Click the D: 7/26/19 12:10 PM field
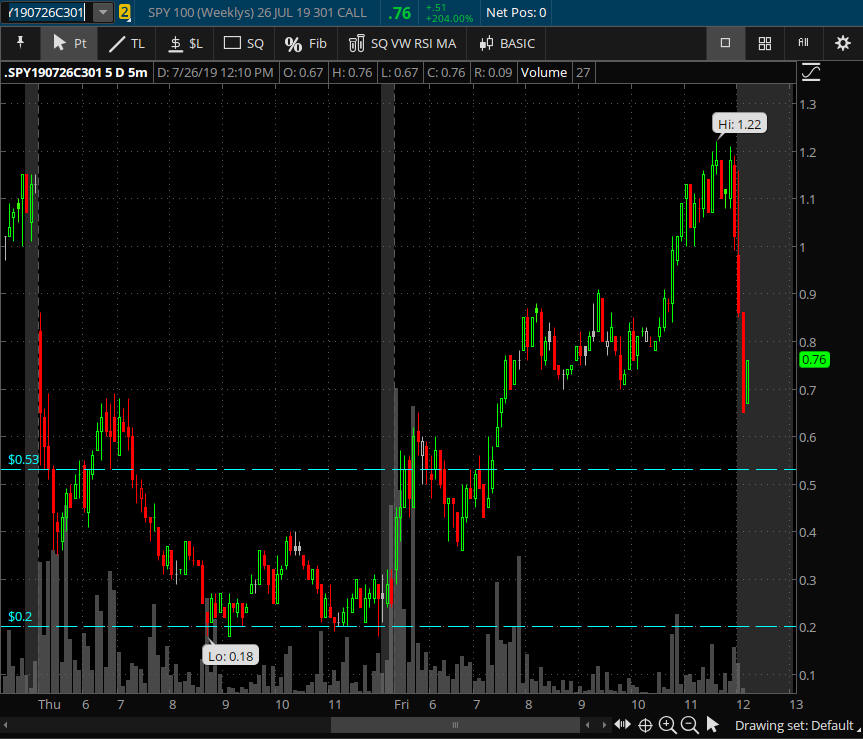Screen dimensions: 863x739 pos(215,73)
